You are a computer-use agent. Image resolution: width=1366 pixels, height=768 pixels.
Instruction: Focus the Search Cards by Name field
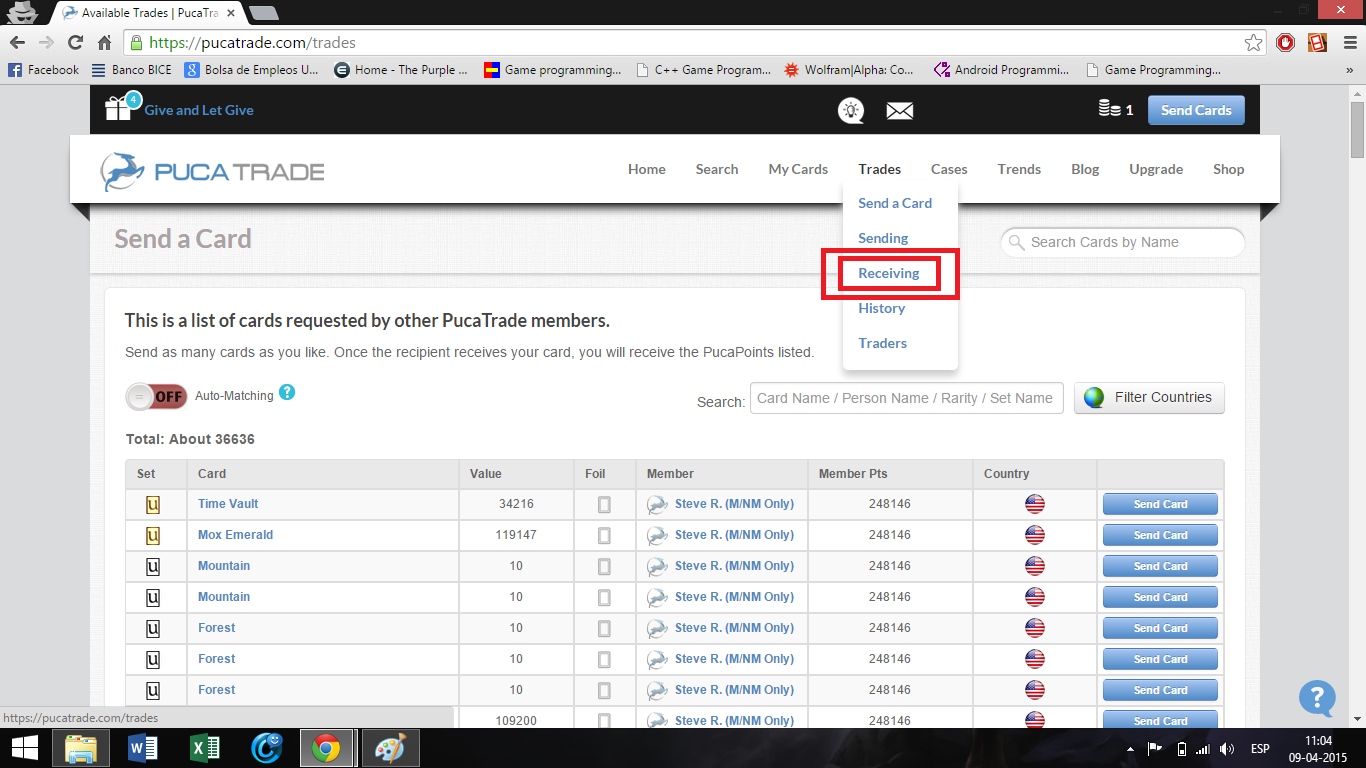click(1122, 242)
